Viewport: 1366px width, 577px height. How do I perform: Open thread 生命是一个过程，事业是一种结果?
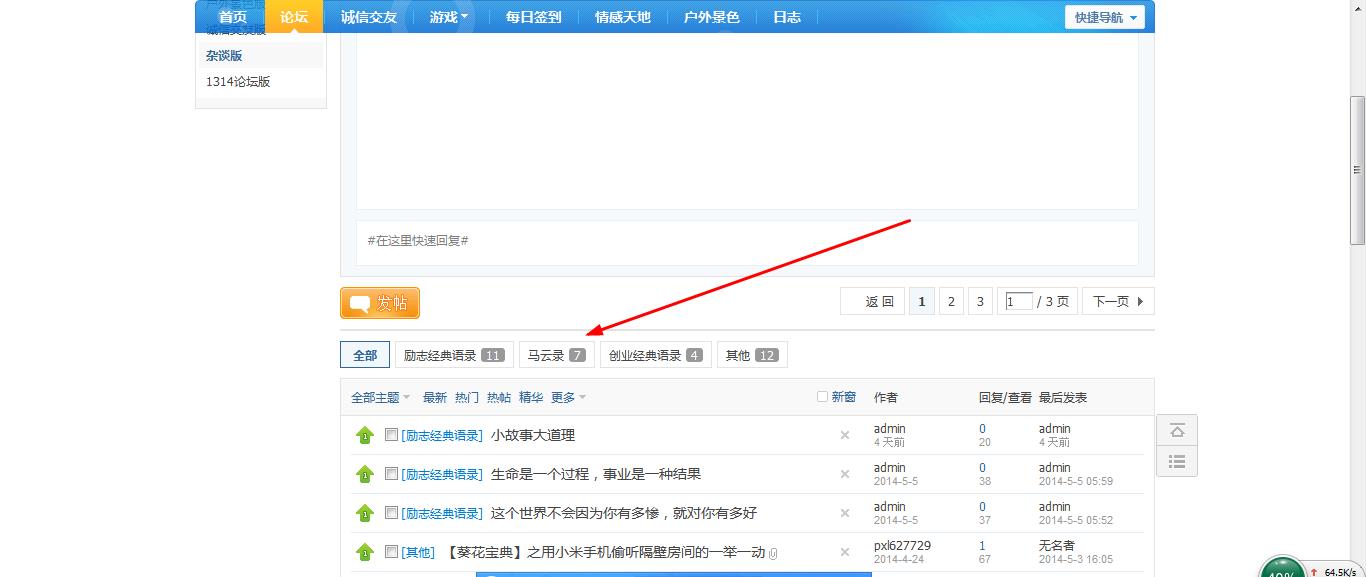596,474
